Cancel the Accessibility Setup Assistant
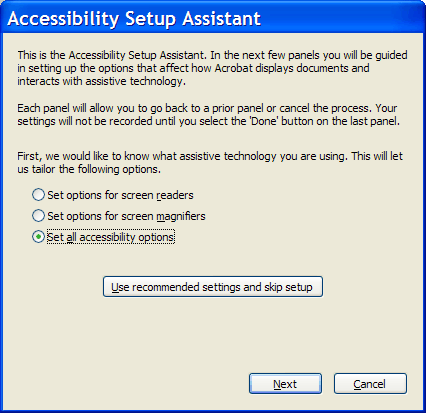 370,384
